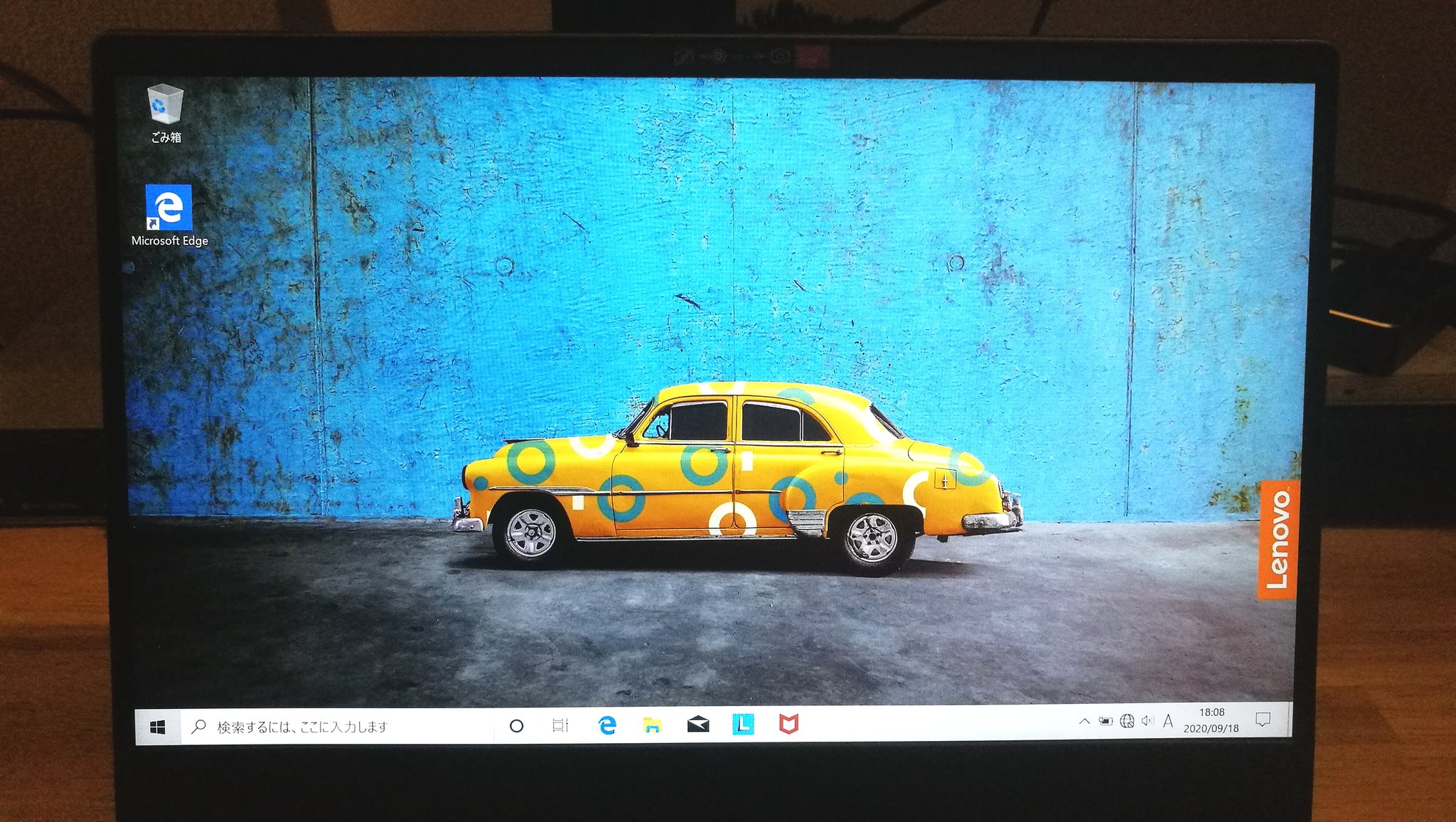Open the ごみ箱 recycle bin desktop icon
Image resolution: width=1456 pixels, height=822 pixels.
(x=166, y=114)
